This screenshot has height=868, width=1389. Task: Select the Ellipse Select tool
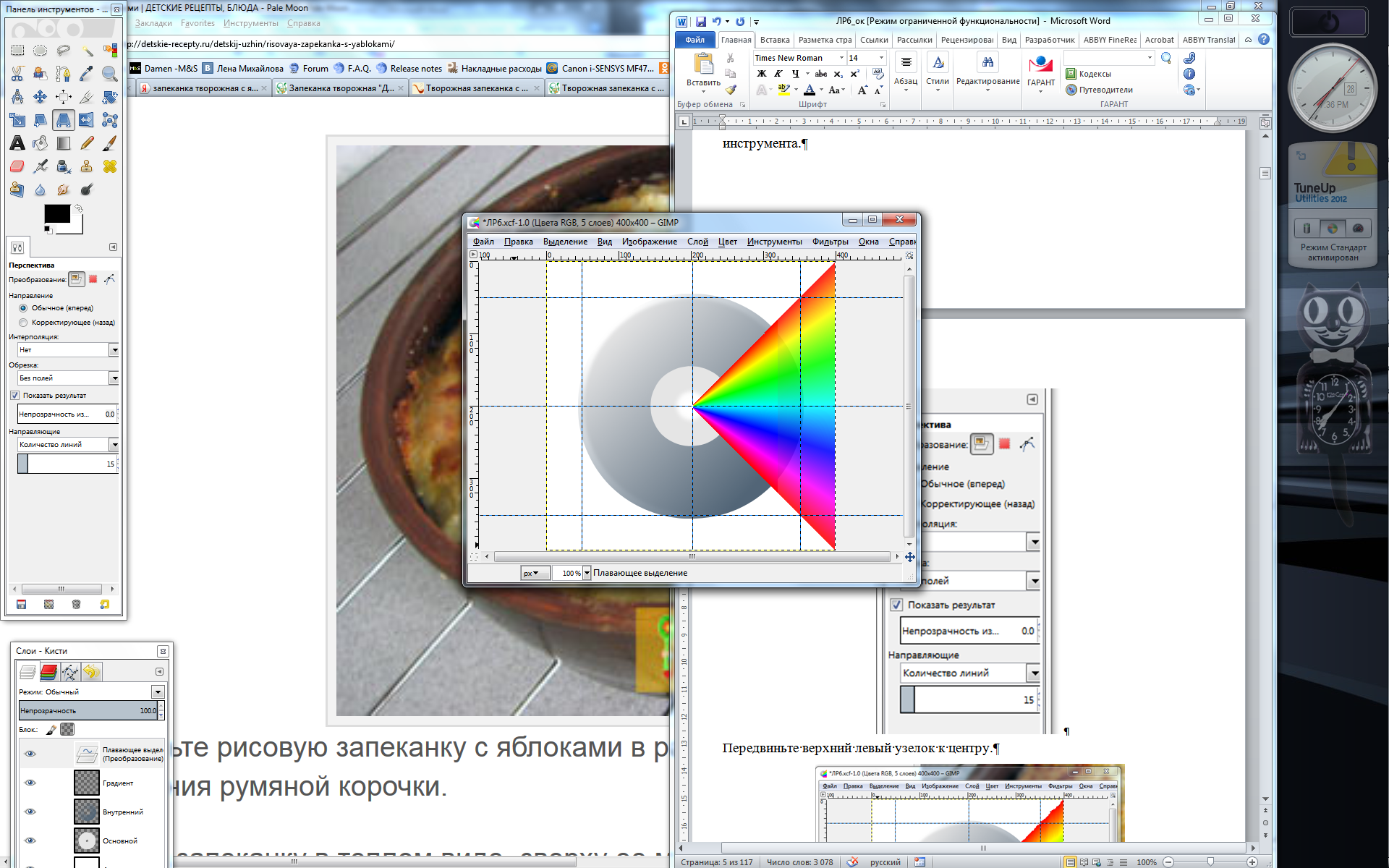[x=41, y=51]
